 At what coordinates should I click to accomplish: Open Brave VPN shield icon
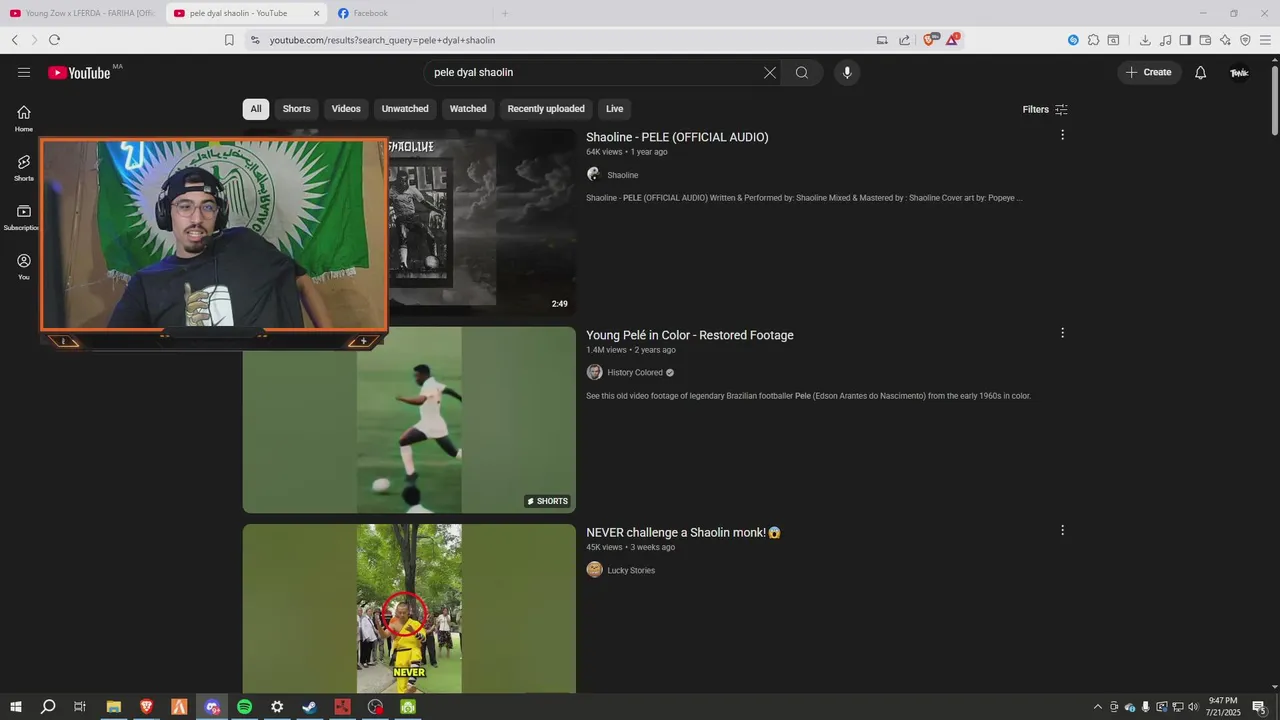tap(1245, 40)
